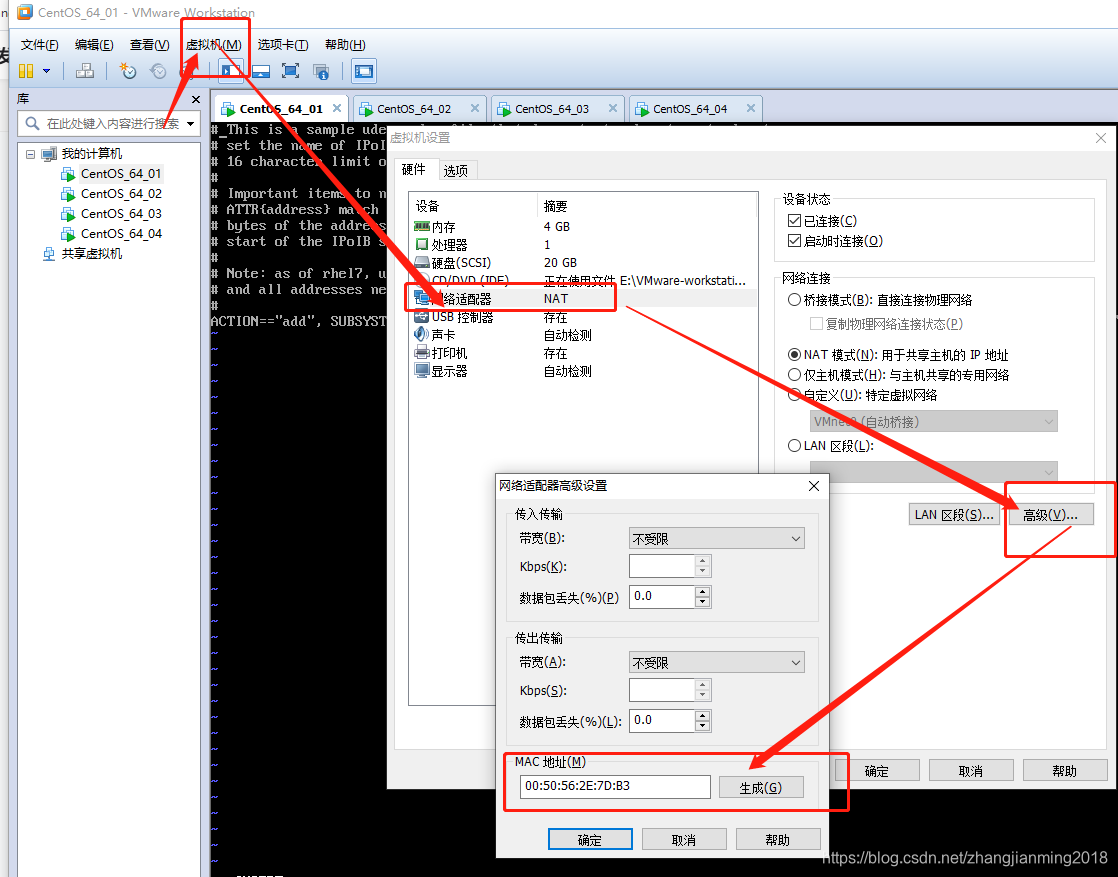Viewport: 1118px width, 877px height.
Task: Click the Unity mode toolbar icon
Action: [322, 71]
